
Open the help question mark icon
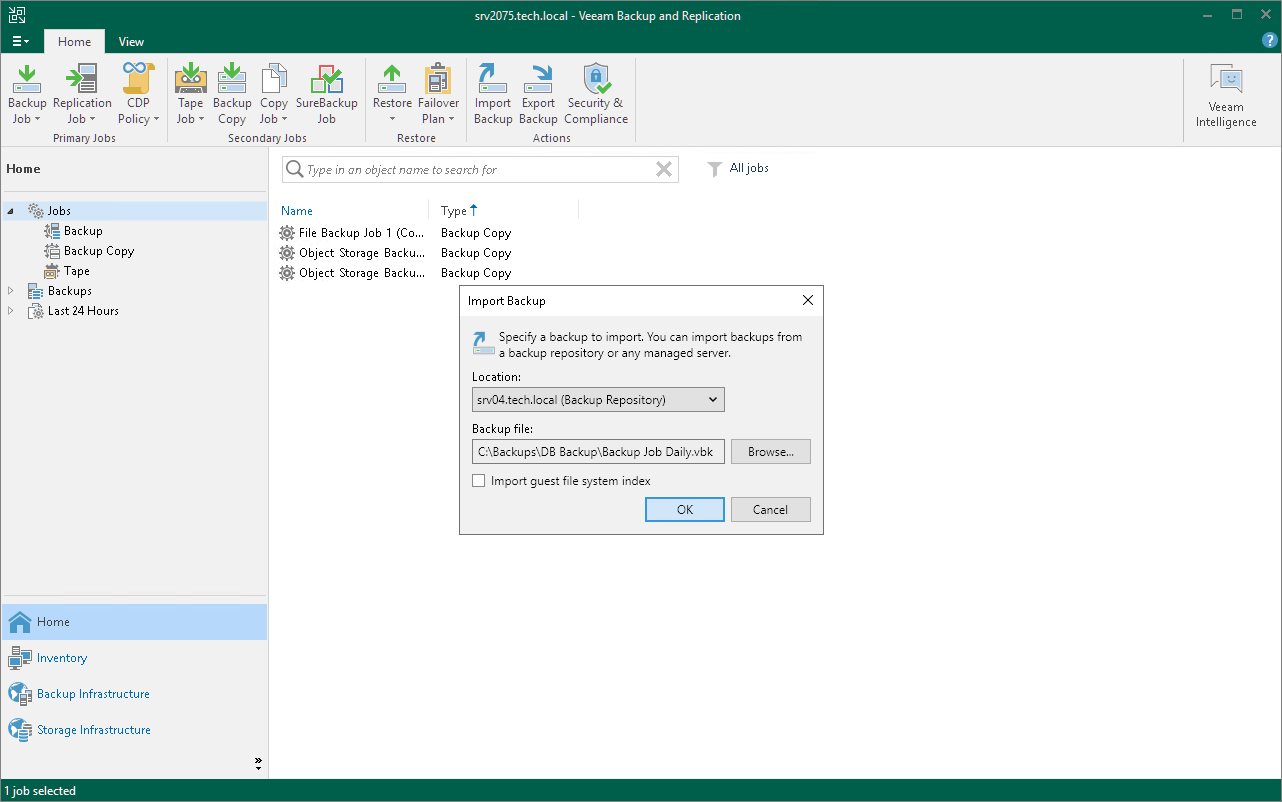1268,41
